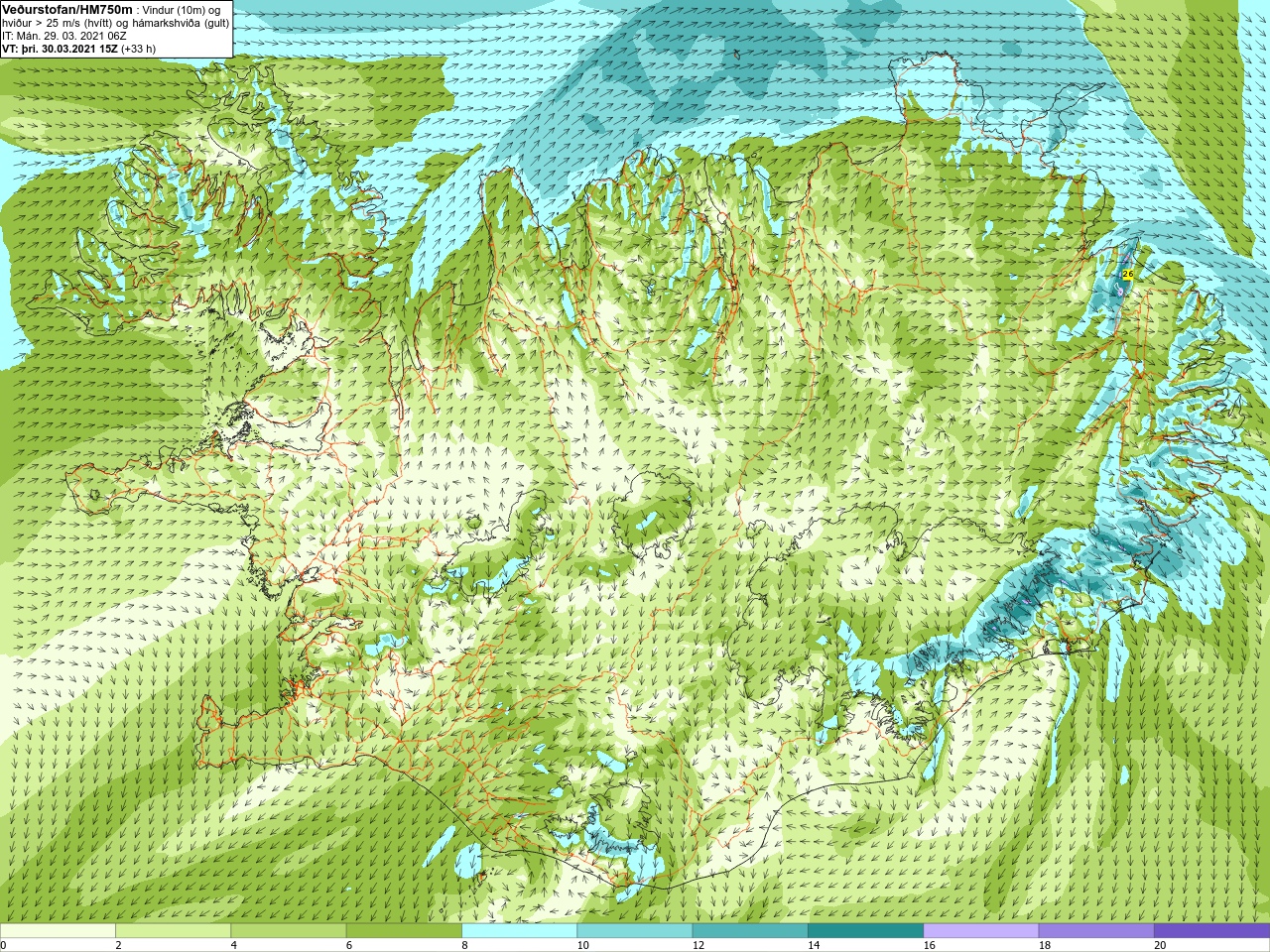Click the pale cream 0–2 m/s legend swatch
Image resolution: width=1270 pixels, height=952 pixels.
click(x=58, y=931)
